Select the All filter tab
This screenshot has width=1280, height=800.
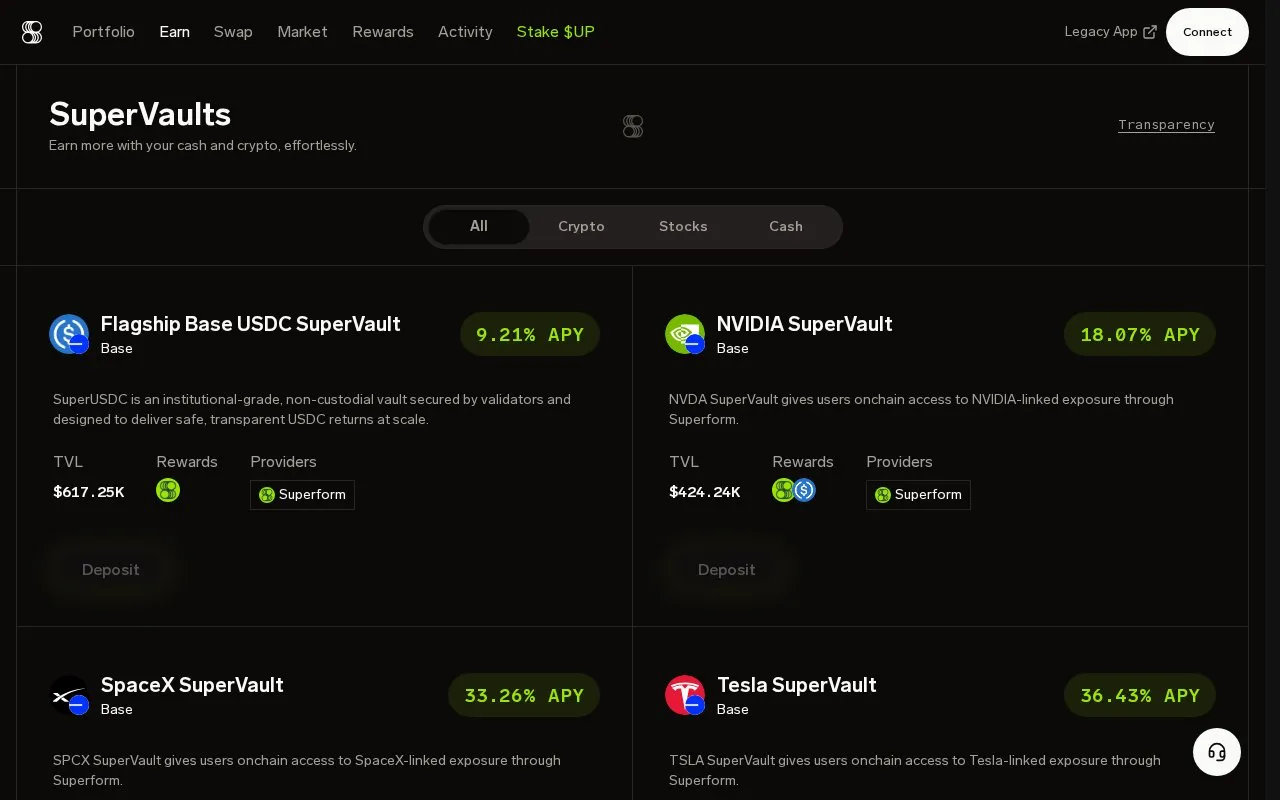[x=479, y=227]
